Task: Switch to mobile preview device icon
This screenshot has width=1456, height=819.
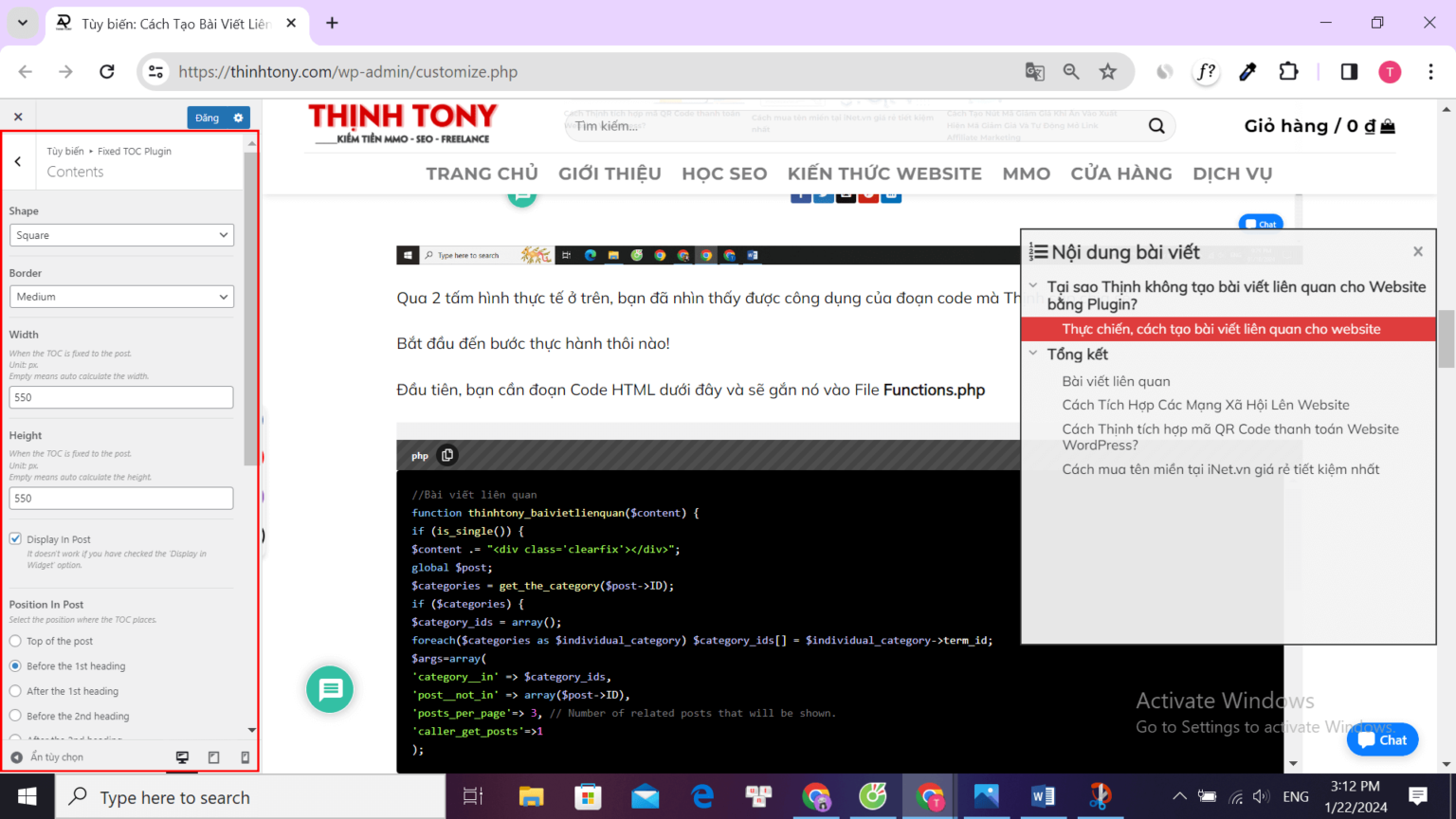Action: 245,757
